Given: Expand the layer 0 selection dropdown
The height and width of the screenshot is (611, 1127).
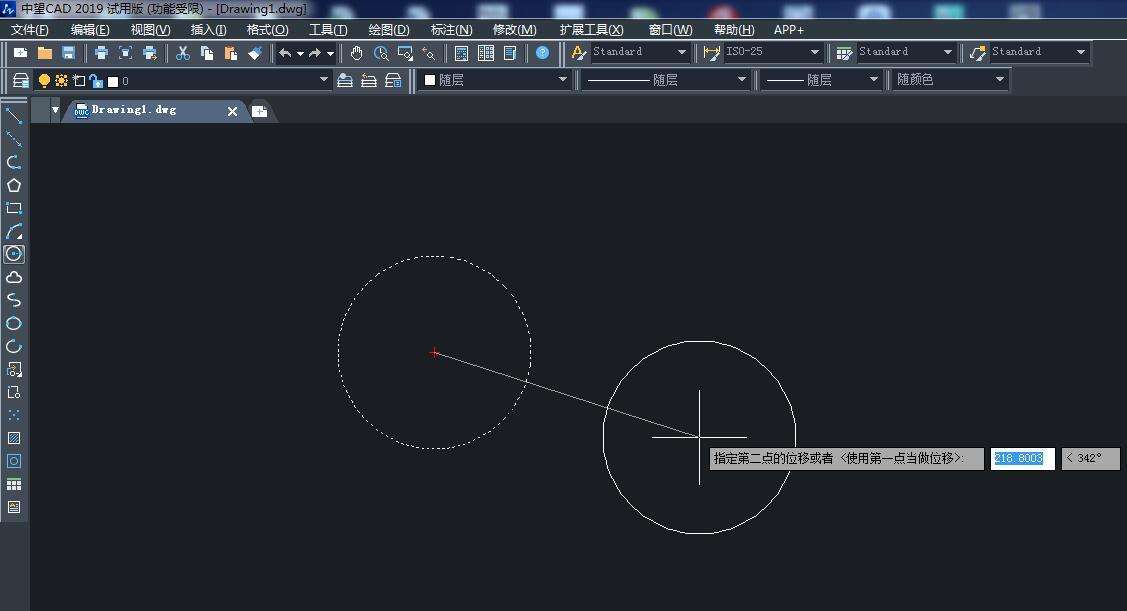Looking at the screenshot, I should coord(323,80).
